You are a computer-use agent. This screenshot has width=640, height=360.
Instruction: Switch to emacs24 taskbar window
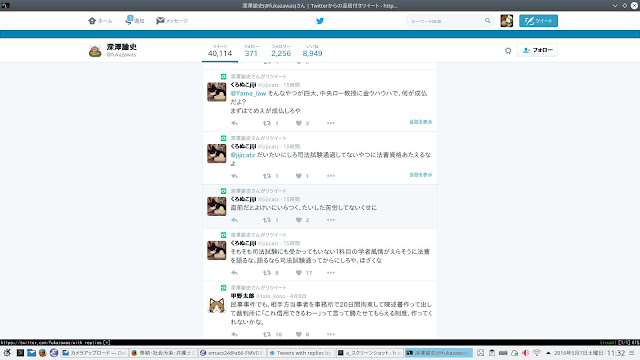(232, 353)
